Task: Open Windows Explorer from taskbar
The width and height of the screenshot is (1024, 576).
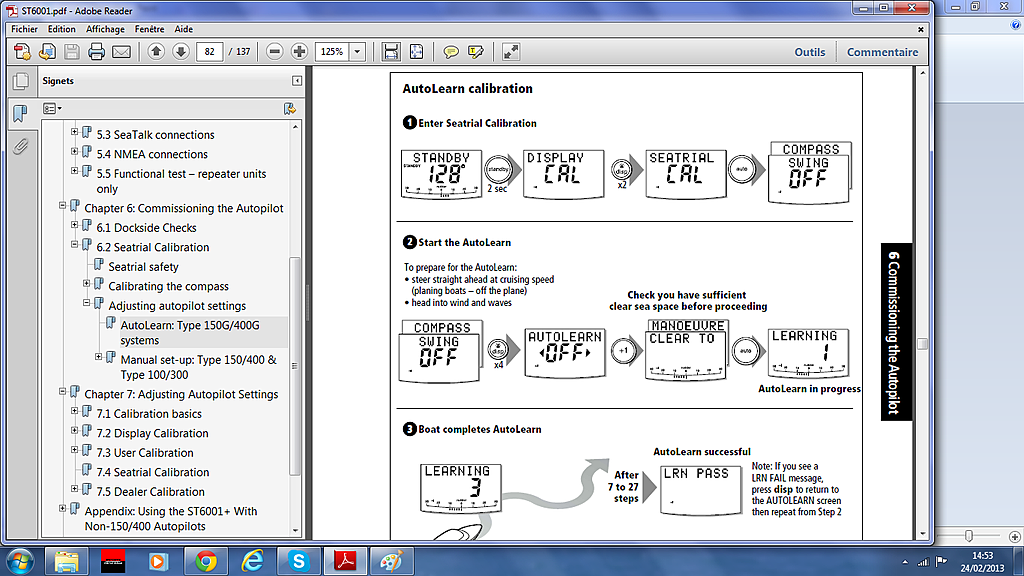Action: coord(67,562)
